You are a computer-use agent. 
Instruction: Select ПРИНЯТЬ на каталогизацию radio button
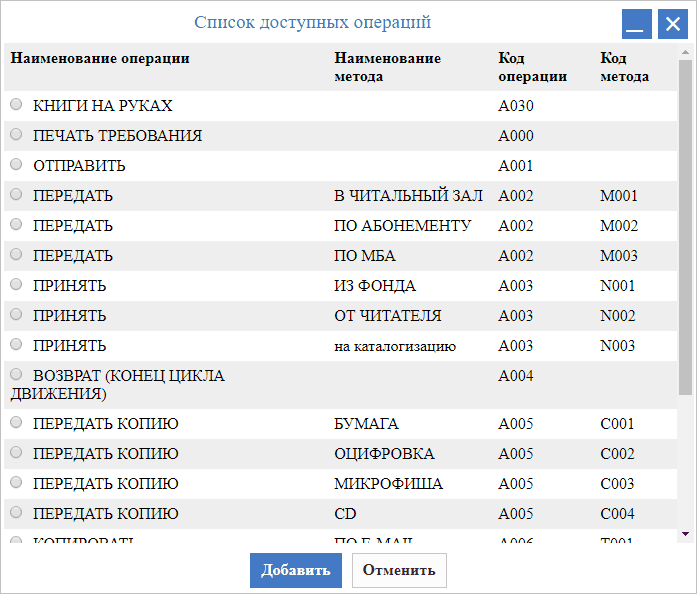(x=16, y=345)
